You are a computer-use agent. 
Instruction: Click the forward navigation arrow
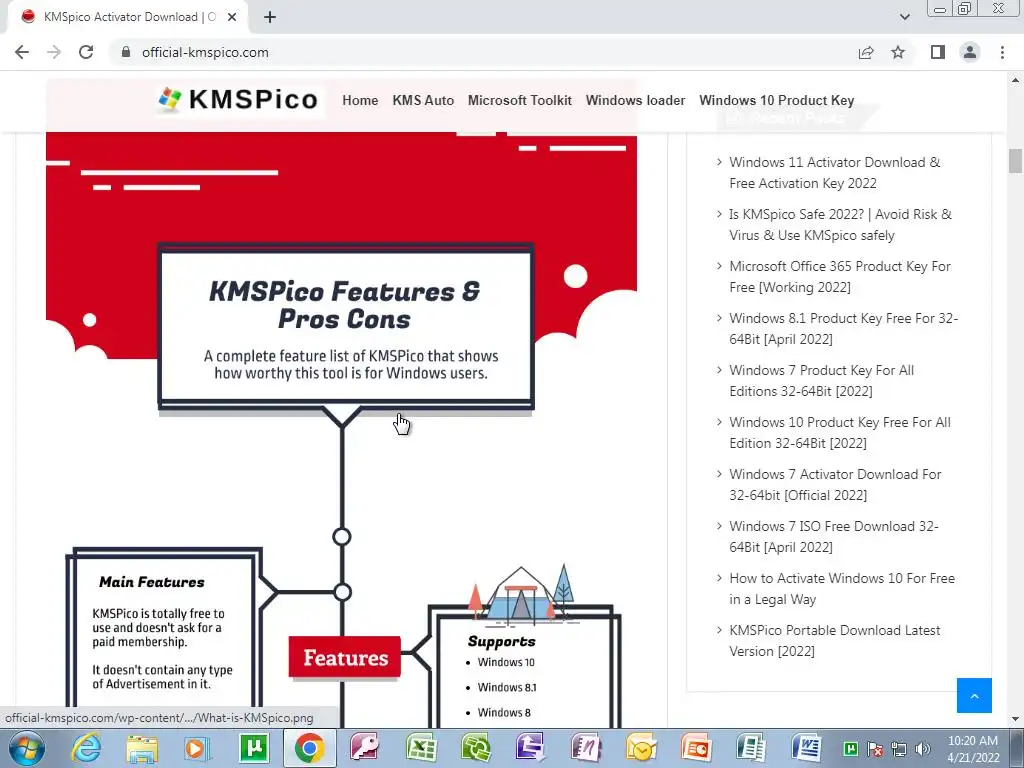54,52
